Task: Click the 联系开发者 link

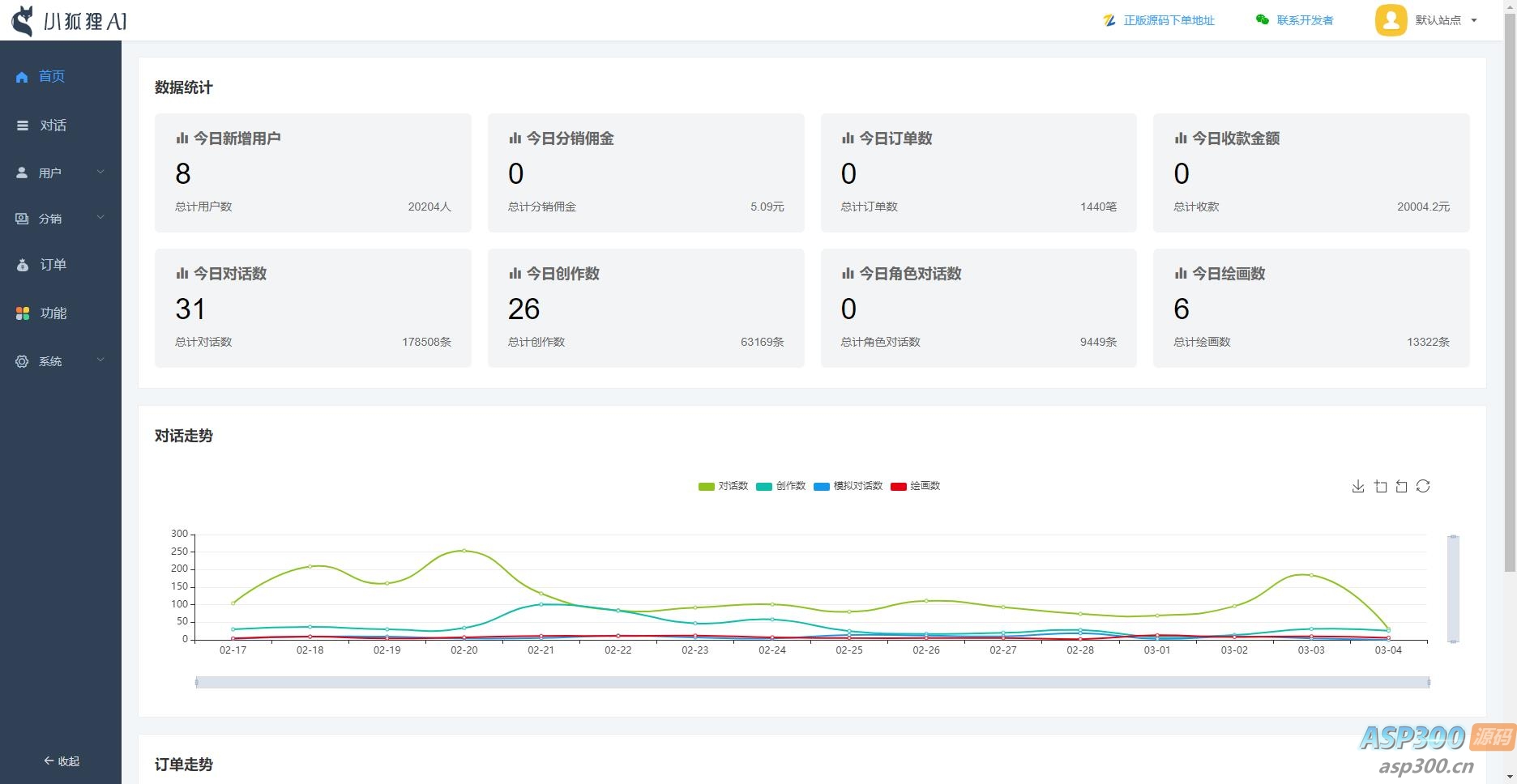Action: [1304, 20]
